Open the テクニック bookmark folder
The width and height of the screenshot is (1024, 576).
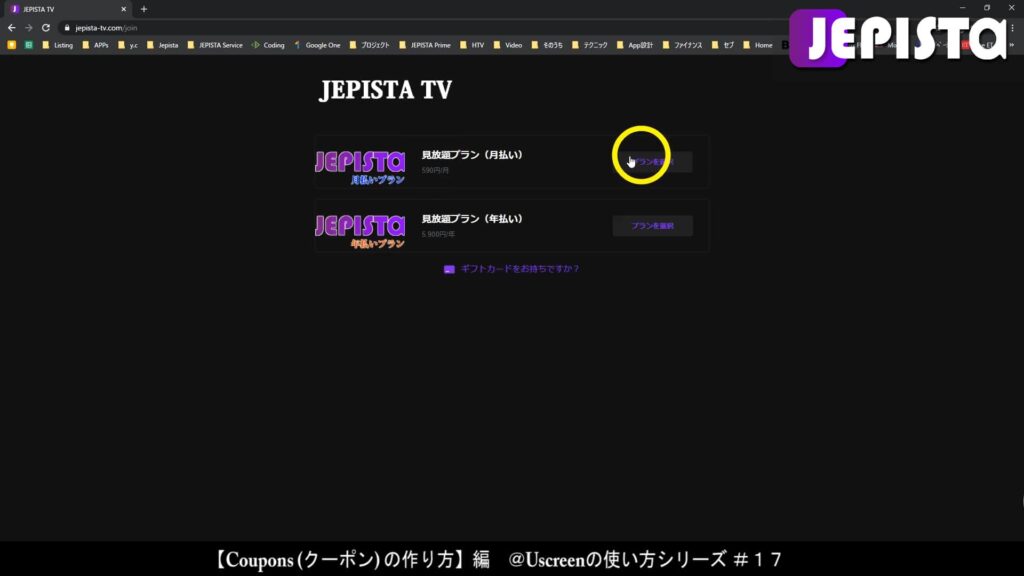(x=590, y=45)
